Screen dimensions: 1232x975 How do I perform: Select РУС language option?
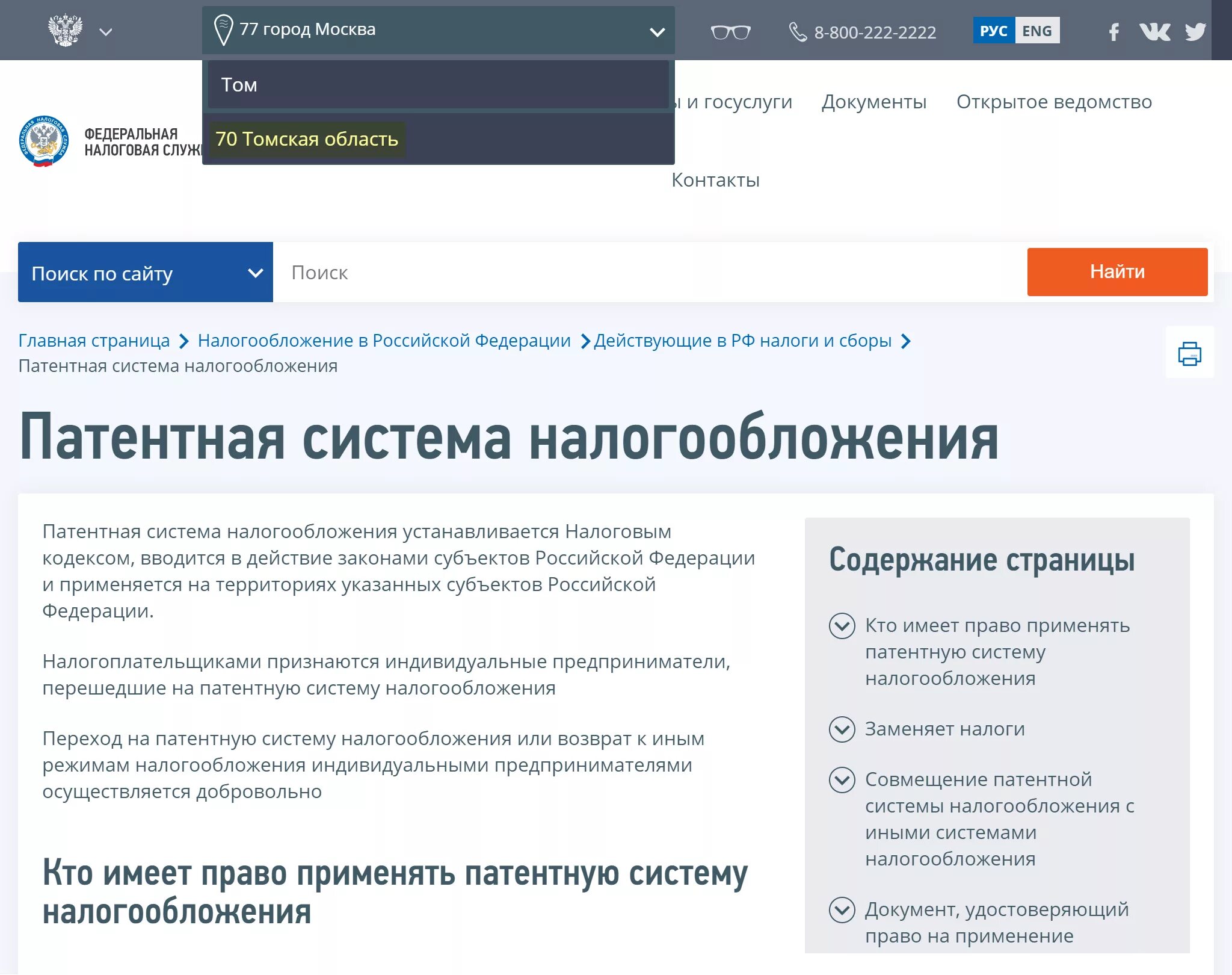[x=993, y=31]
